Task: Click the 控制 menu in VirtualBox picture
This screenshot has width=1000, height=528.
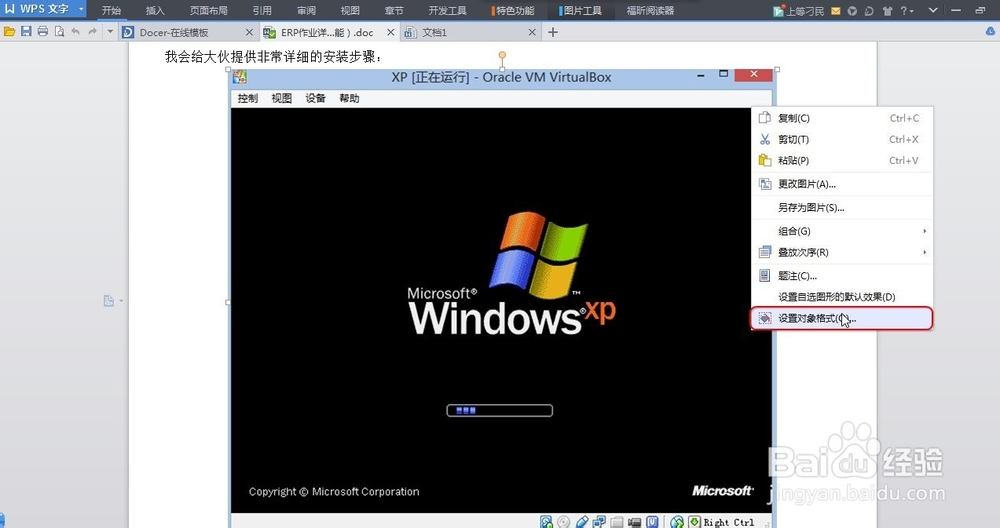Action: [x=247, y=98]
